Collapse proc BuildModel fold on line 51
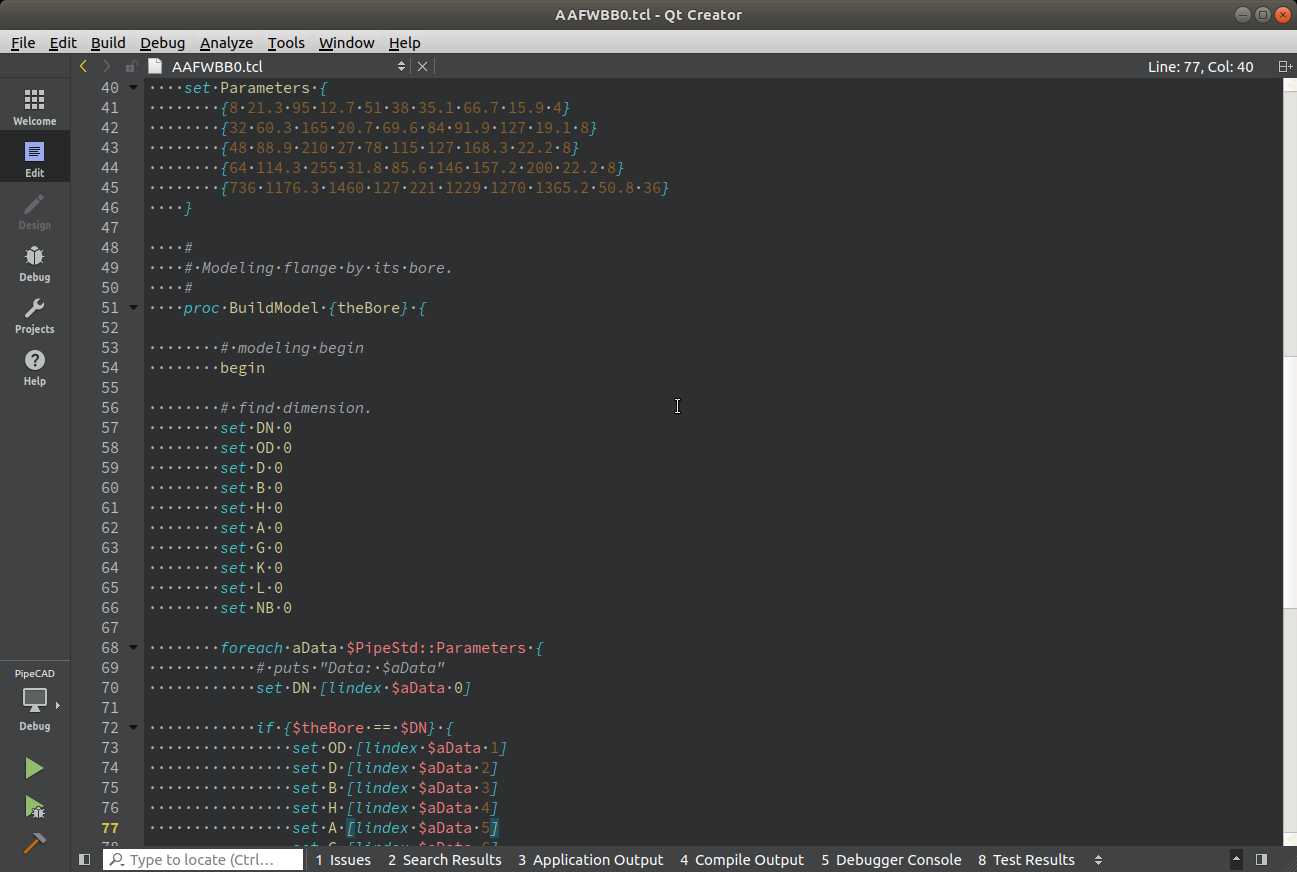This screenshot has height=872, width=1297. (x=133, y=307)
